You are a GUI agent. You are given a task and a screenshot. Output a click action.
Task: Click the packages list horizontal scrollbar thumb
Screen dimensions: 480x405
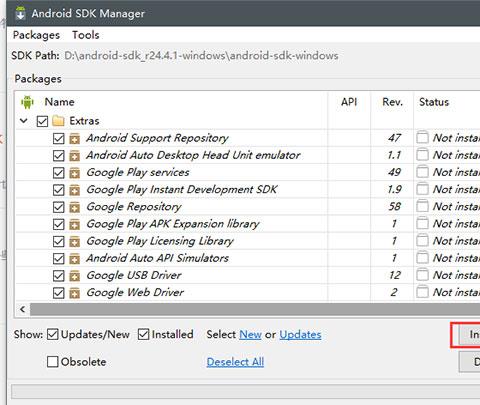click(255, 309)
